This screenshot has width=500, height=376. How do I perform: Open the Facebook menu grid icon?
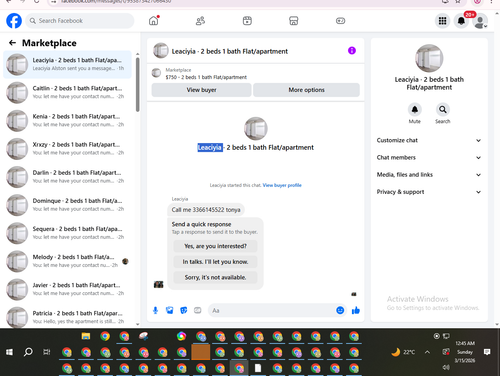[x=442, y=21]
